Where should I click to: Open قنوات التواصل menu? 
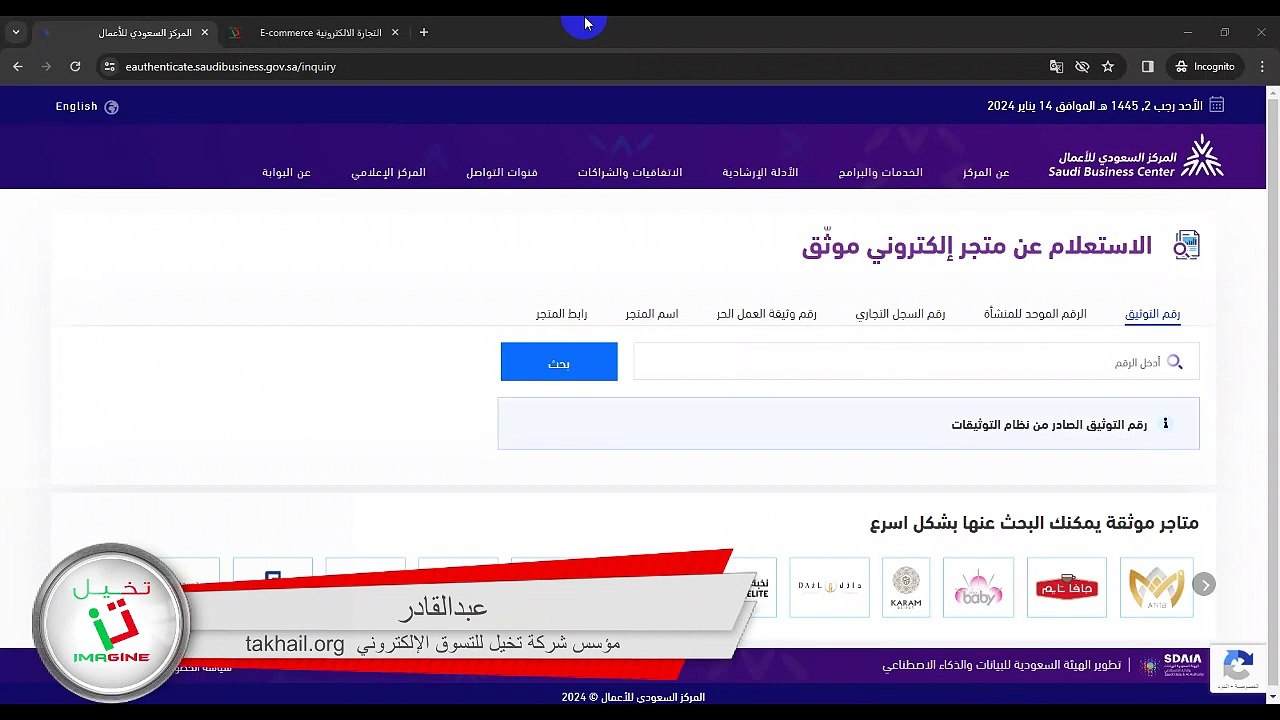502,172
